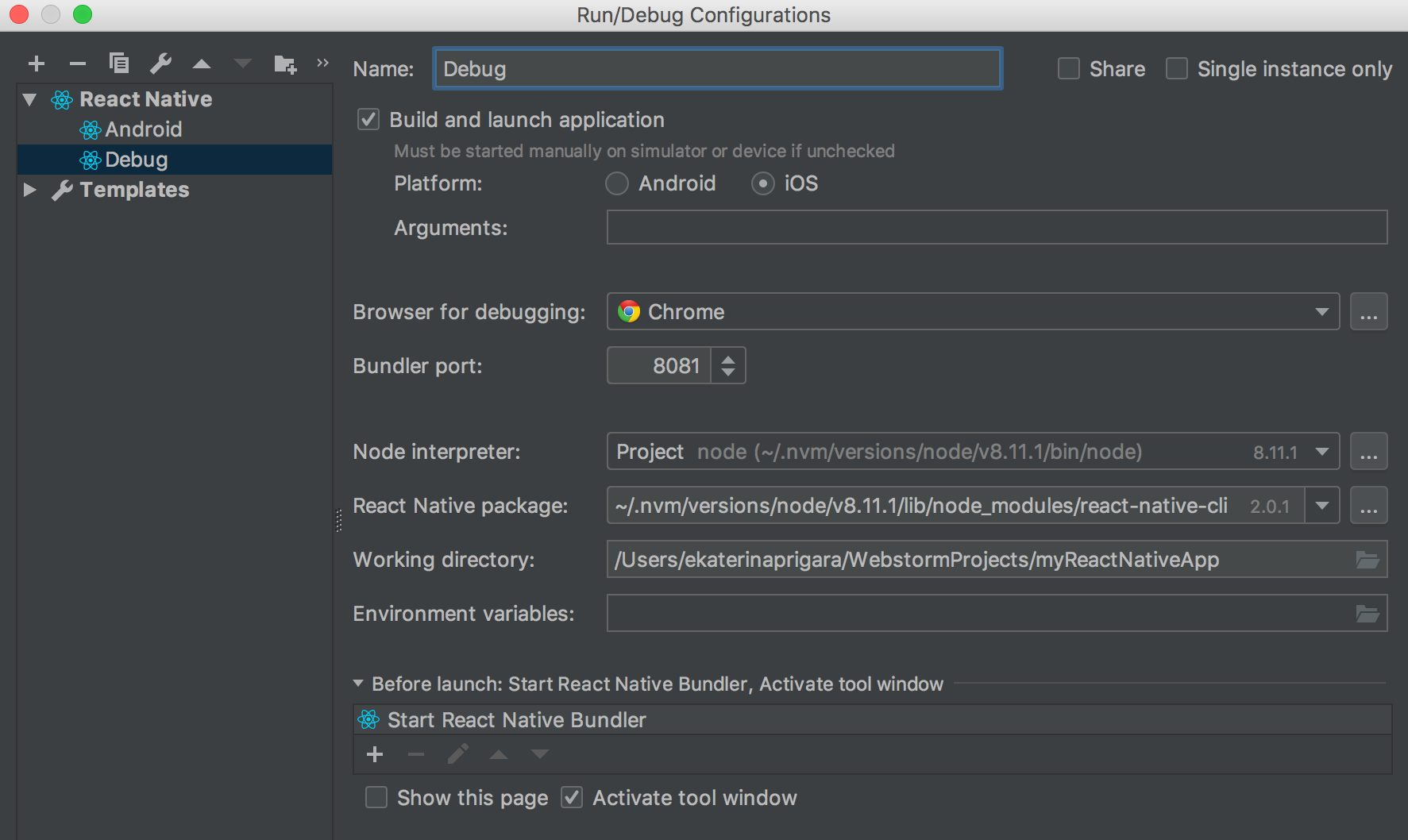The height and width of the screenshot is (840, 1408).
Task: Click the React Native package path field
Action: [x=955, y=505]
